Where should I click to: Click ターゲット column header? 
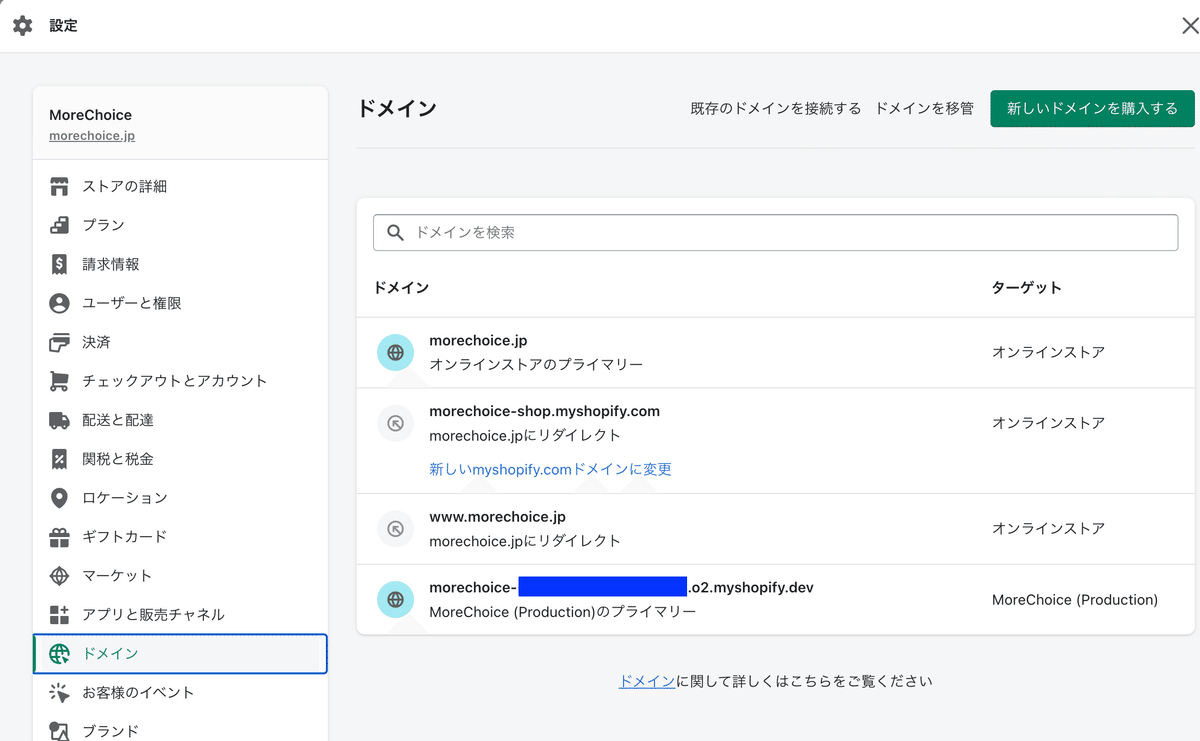click(1026, 287)
